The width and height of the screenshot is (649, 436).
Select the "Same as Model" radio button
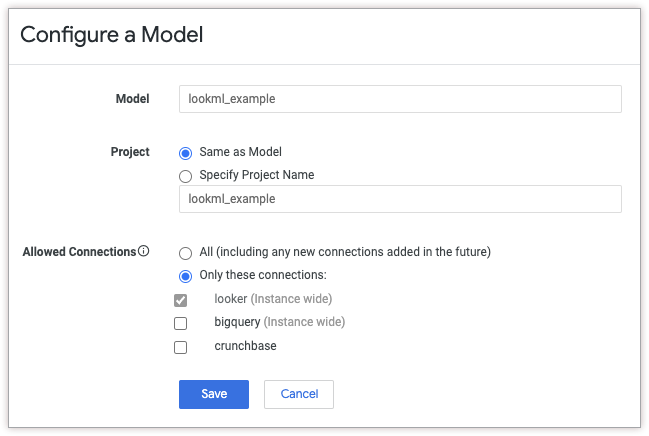[x=185, y=153]
